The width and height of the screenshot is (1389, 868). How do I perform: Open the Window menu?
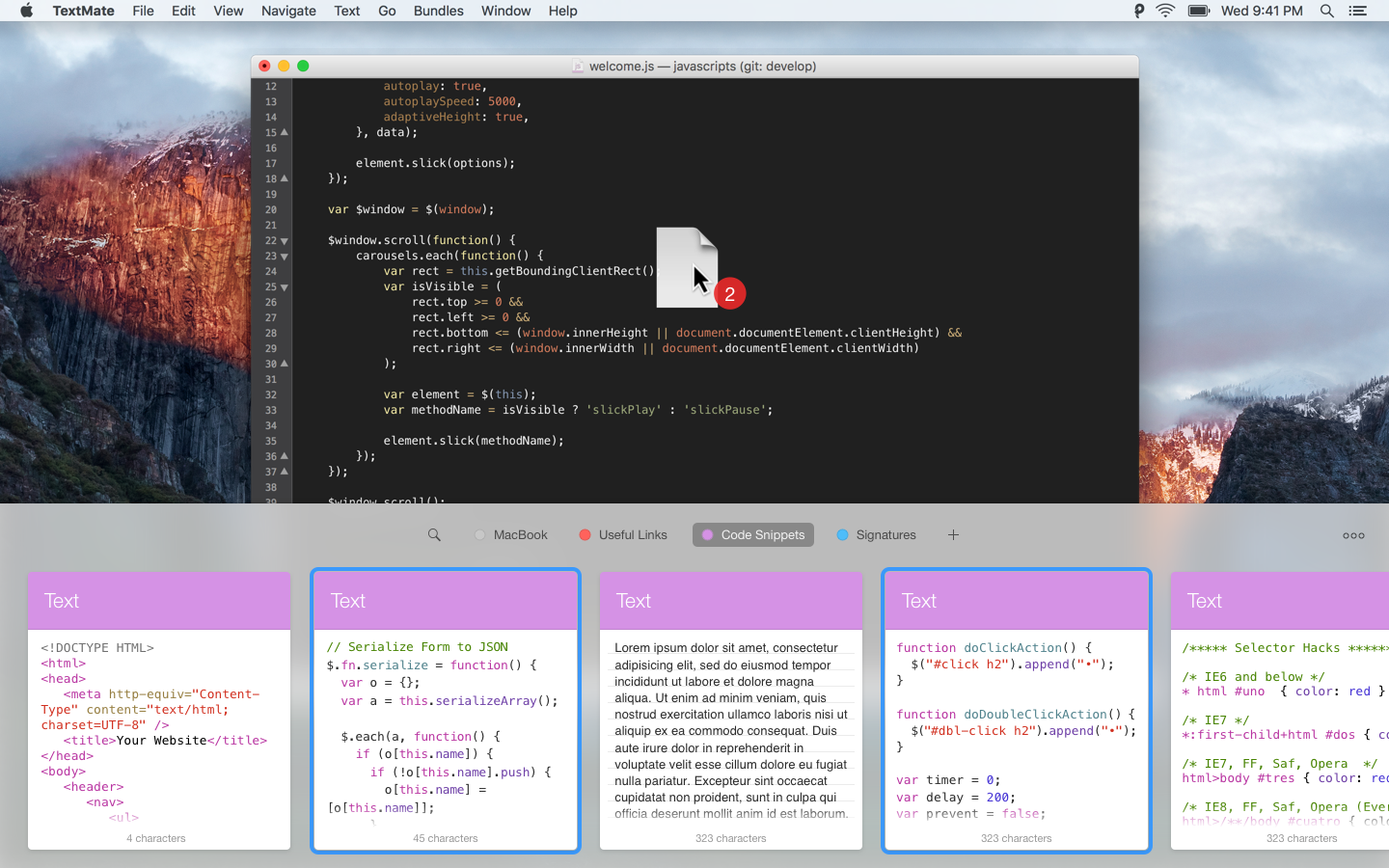pos(505,11)
